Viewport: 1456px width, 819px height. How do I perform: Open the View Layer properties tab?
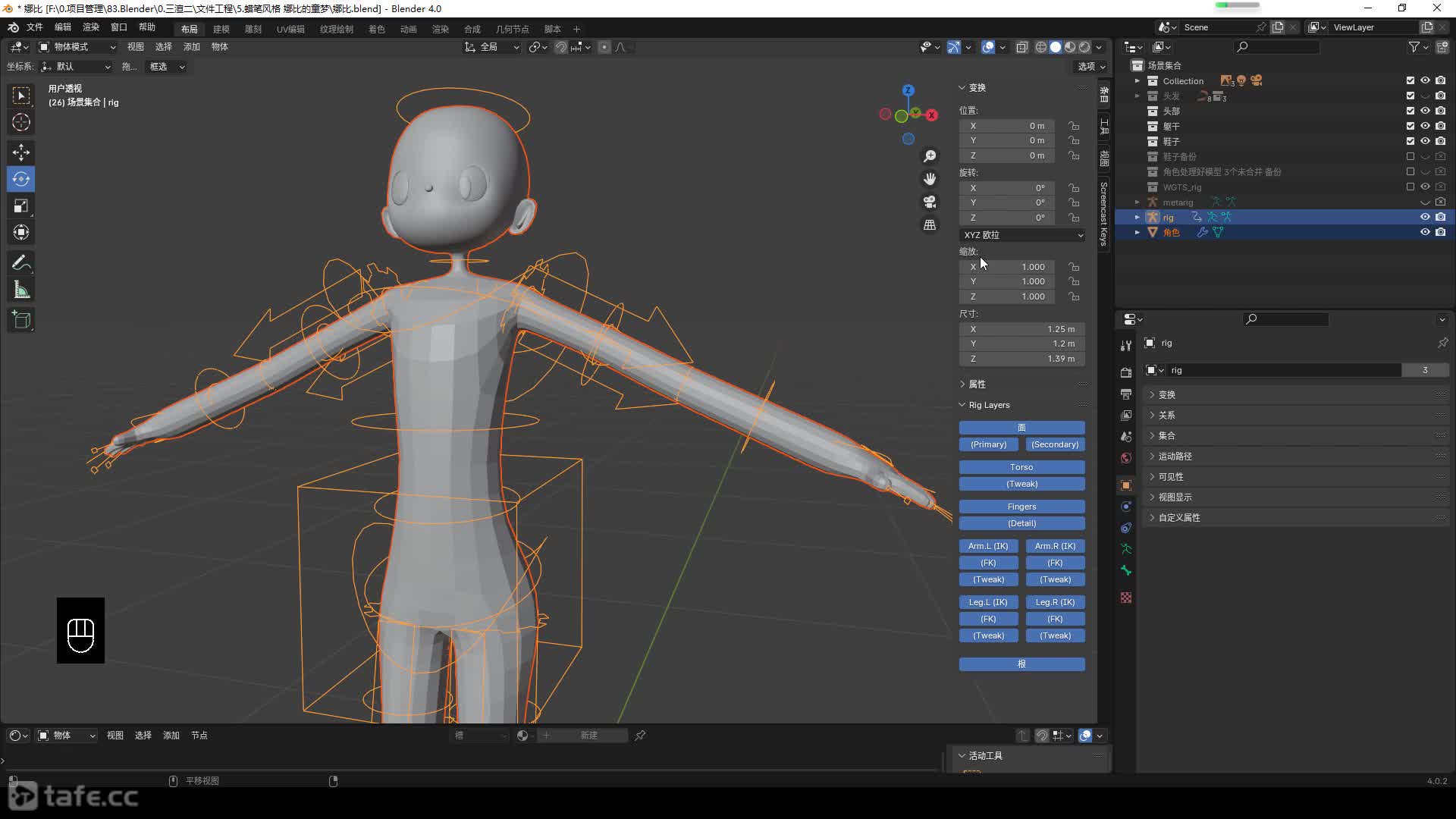tap(1126, 415)
